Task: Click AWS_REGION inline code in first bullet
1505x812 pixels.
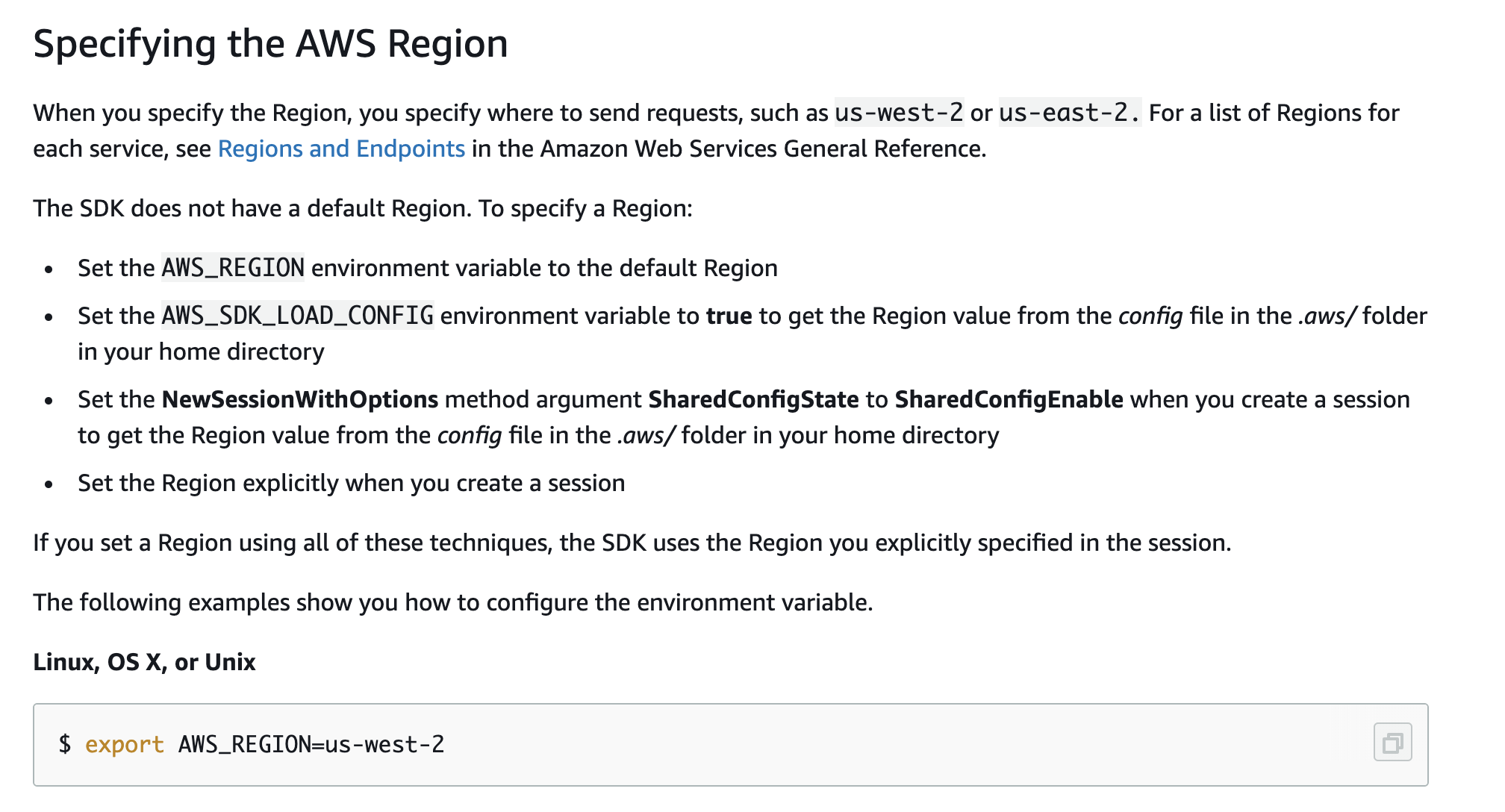Action: point(233,268)
